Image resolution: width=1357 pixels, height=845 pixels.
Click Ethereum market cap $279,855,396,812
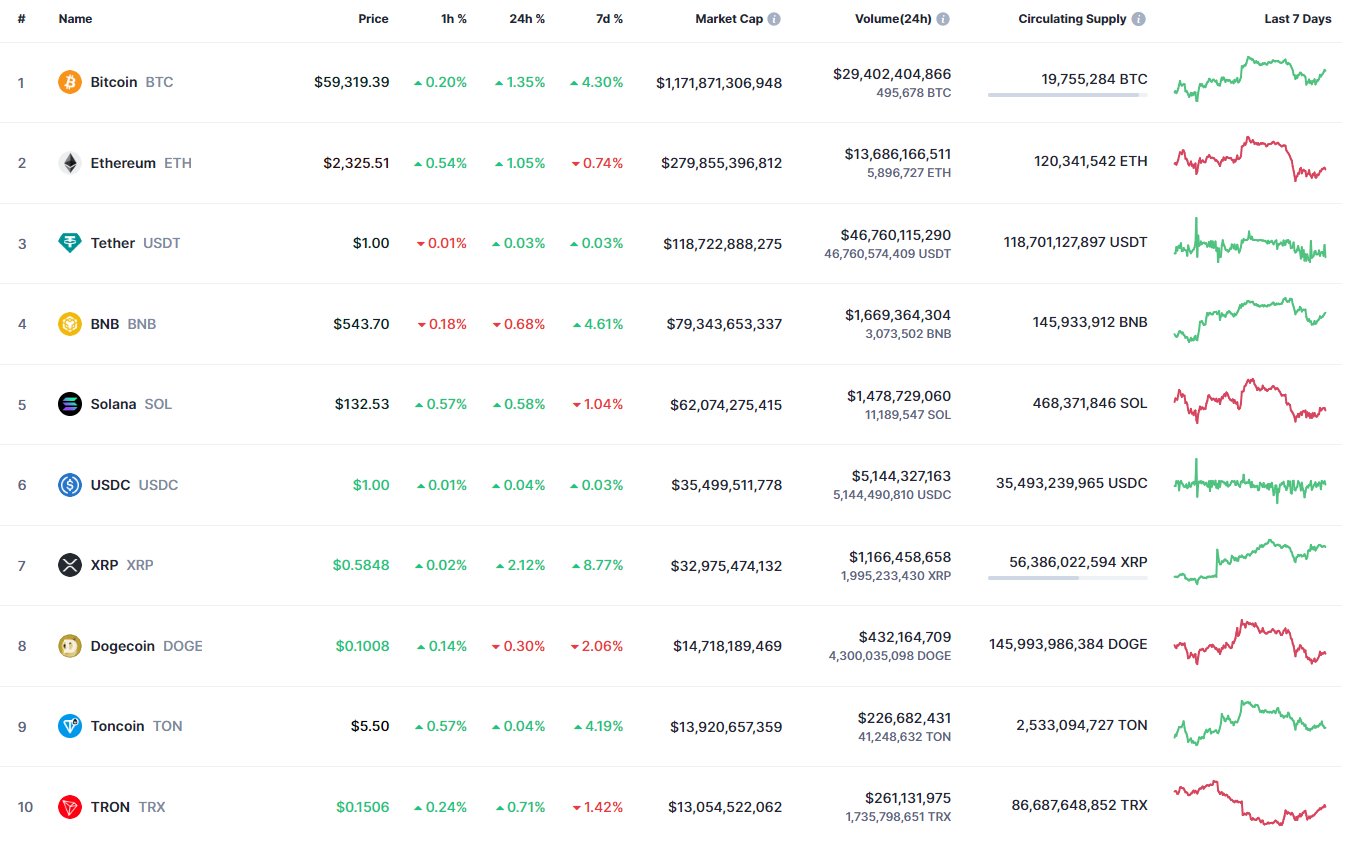(x=722, y=163)
